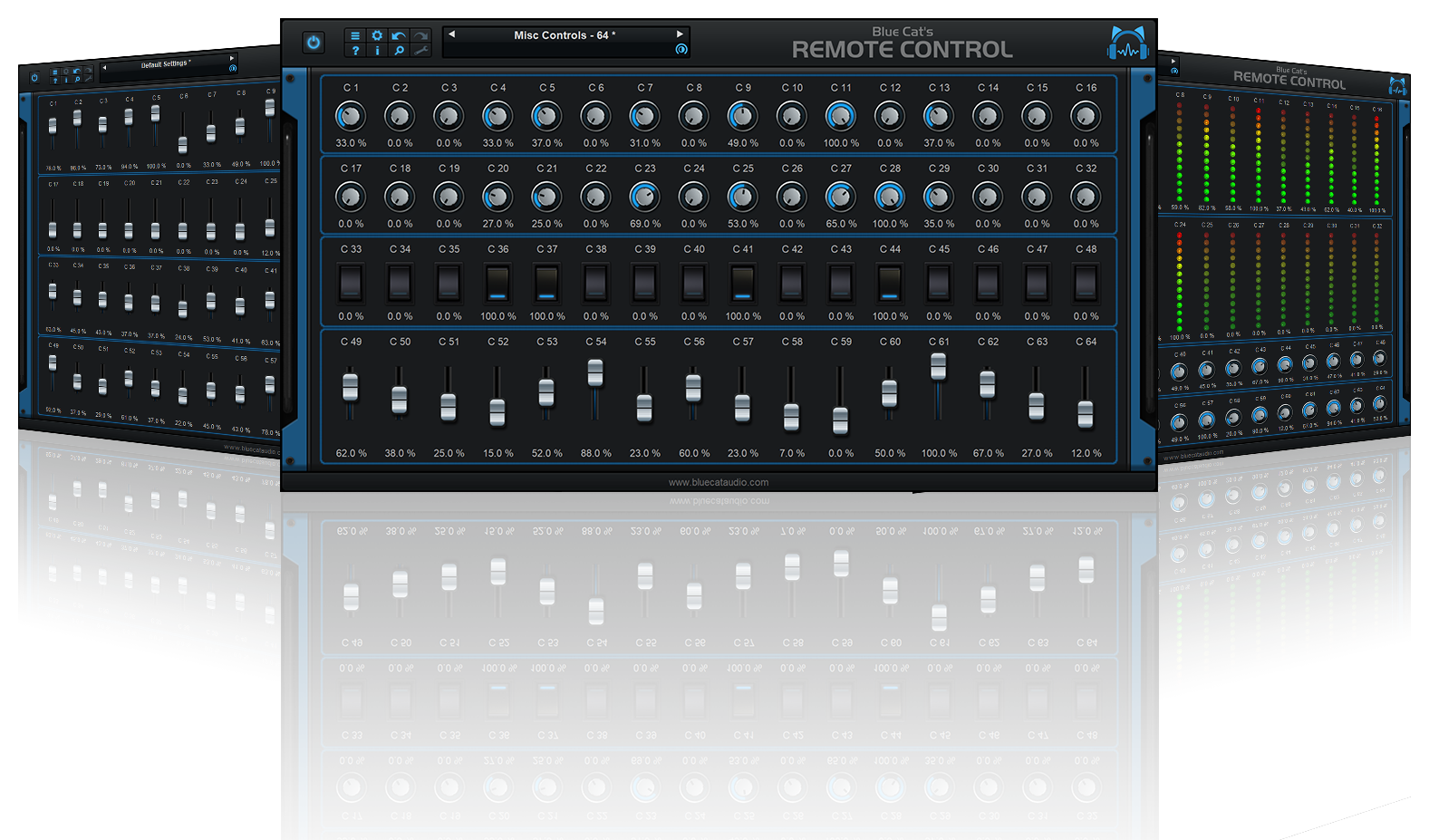Click the C 20 knob

coord(497,197)
